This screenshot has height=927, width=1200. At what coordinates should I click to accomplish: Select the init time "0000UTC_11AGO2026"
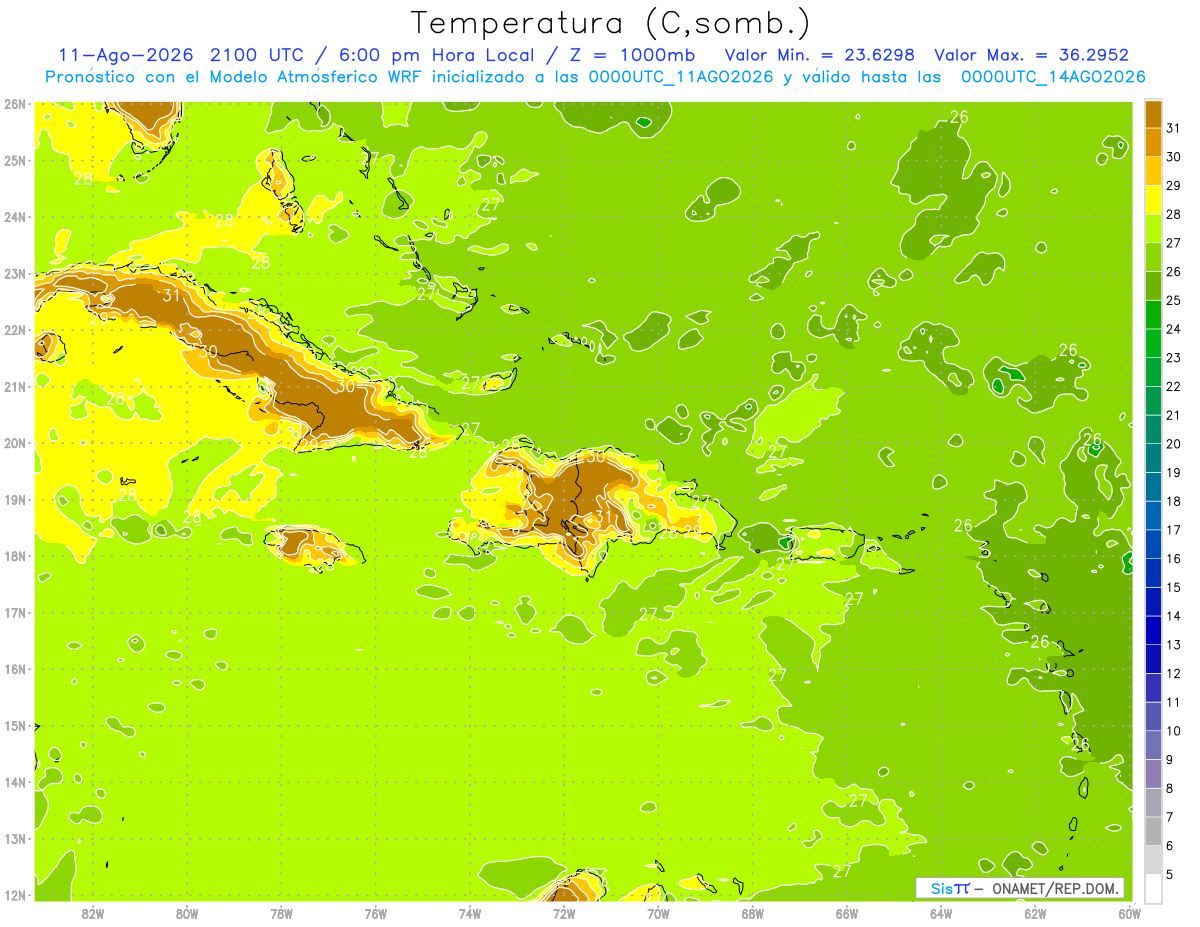[681, 77]
